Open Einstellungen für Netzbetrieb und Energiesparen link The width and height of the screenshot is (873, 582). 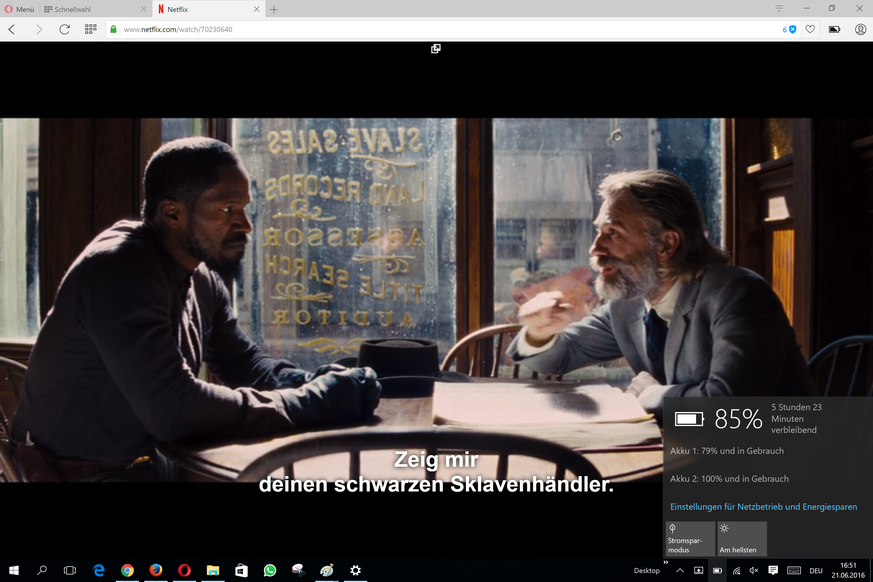click(763, 507)
